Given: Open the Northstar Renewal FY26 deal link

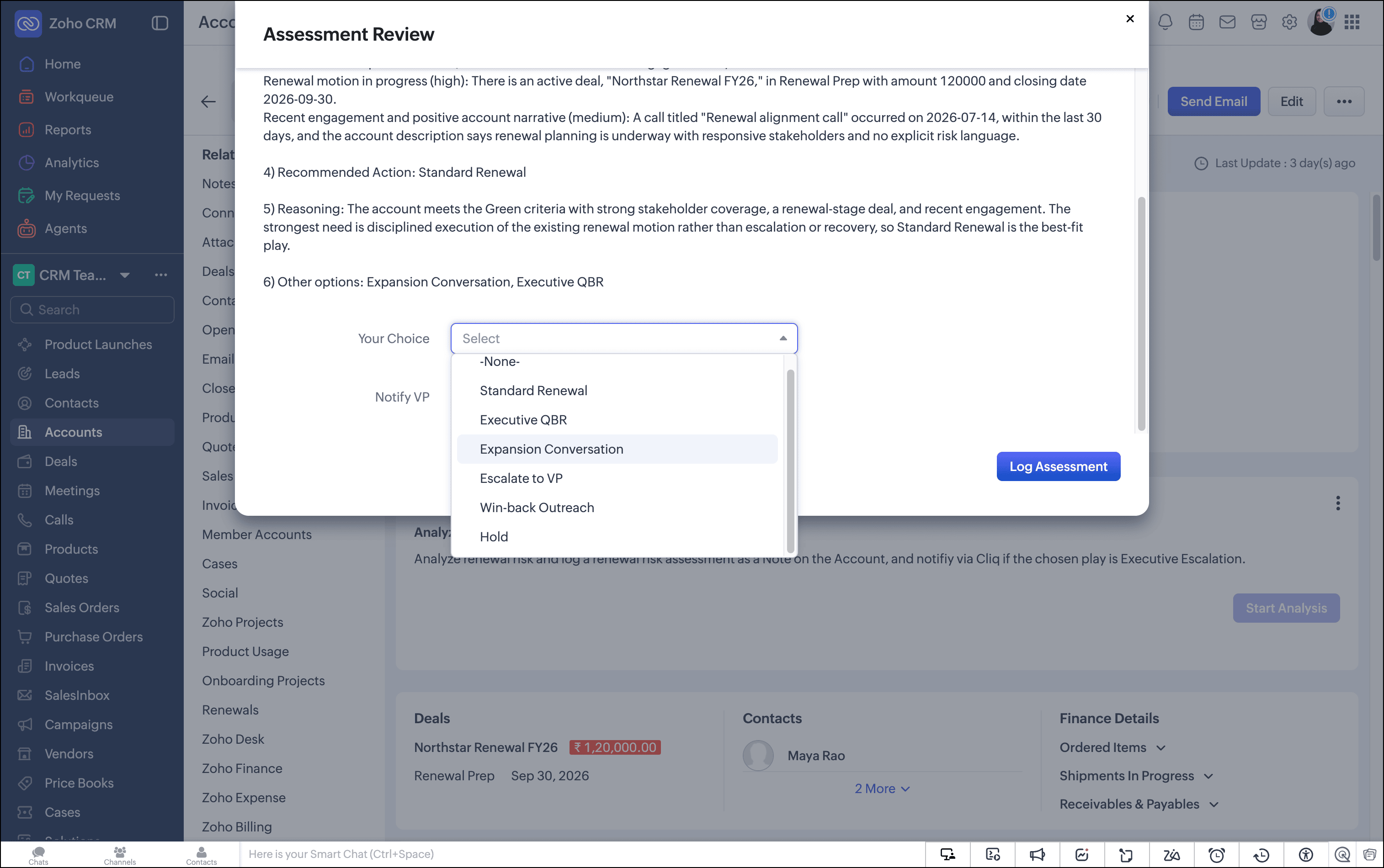Looking at the screenshot, I should [486, 747].
